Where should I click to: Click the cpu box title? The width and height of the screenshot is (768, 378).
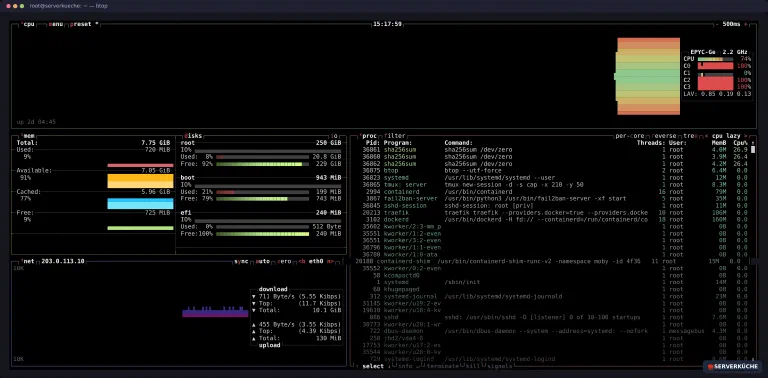pyautogui.click(x=28, y=24)
